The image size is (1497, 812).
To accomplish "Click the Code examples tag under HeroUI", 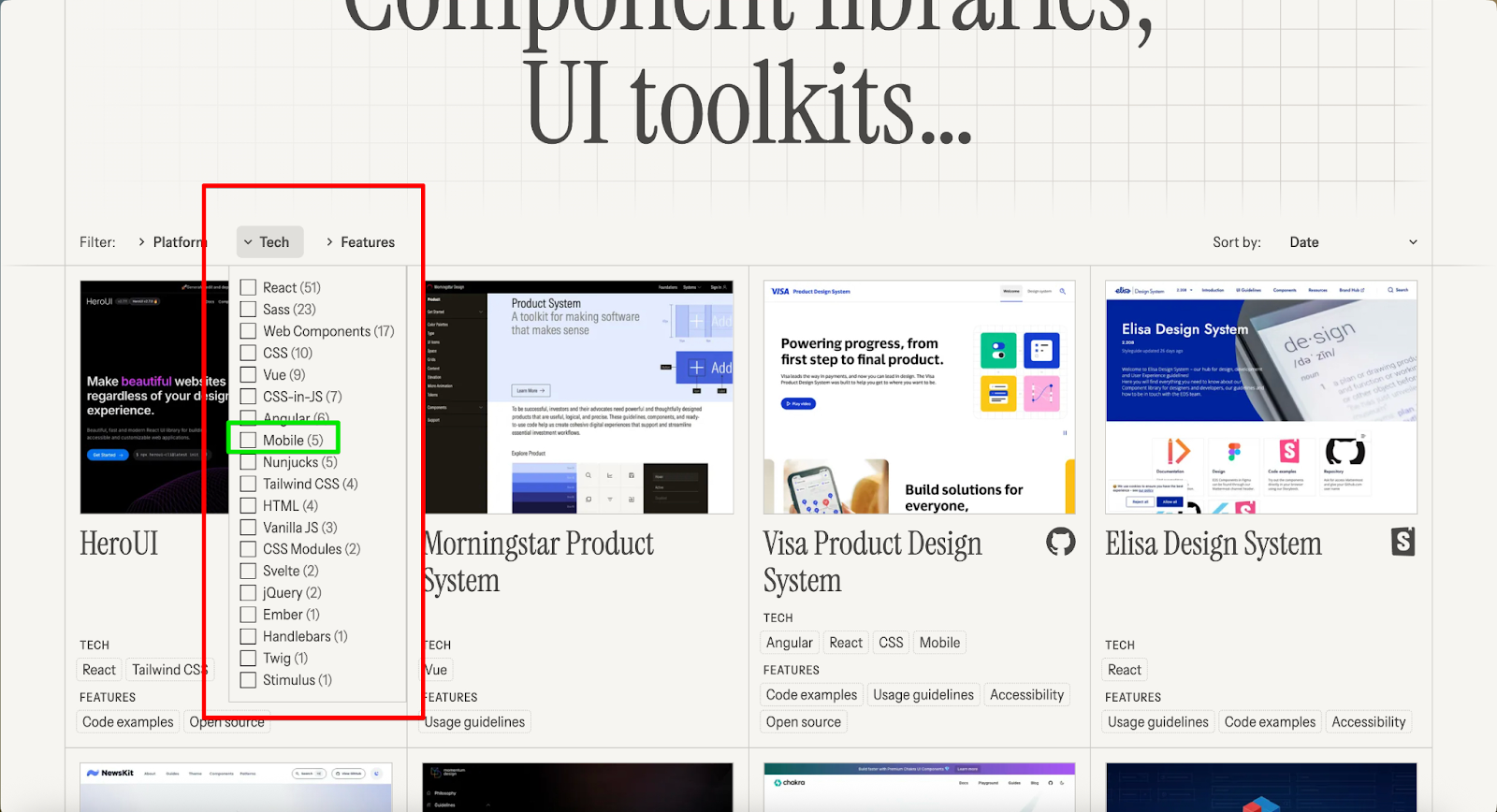I will click(128, 722).
